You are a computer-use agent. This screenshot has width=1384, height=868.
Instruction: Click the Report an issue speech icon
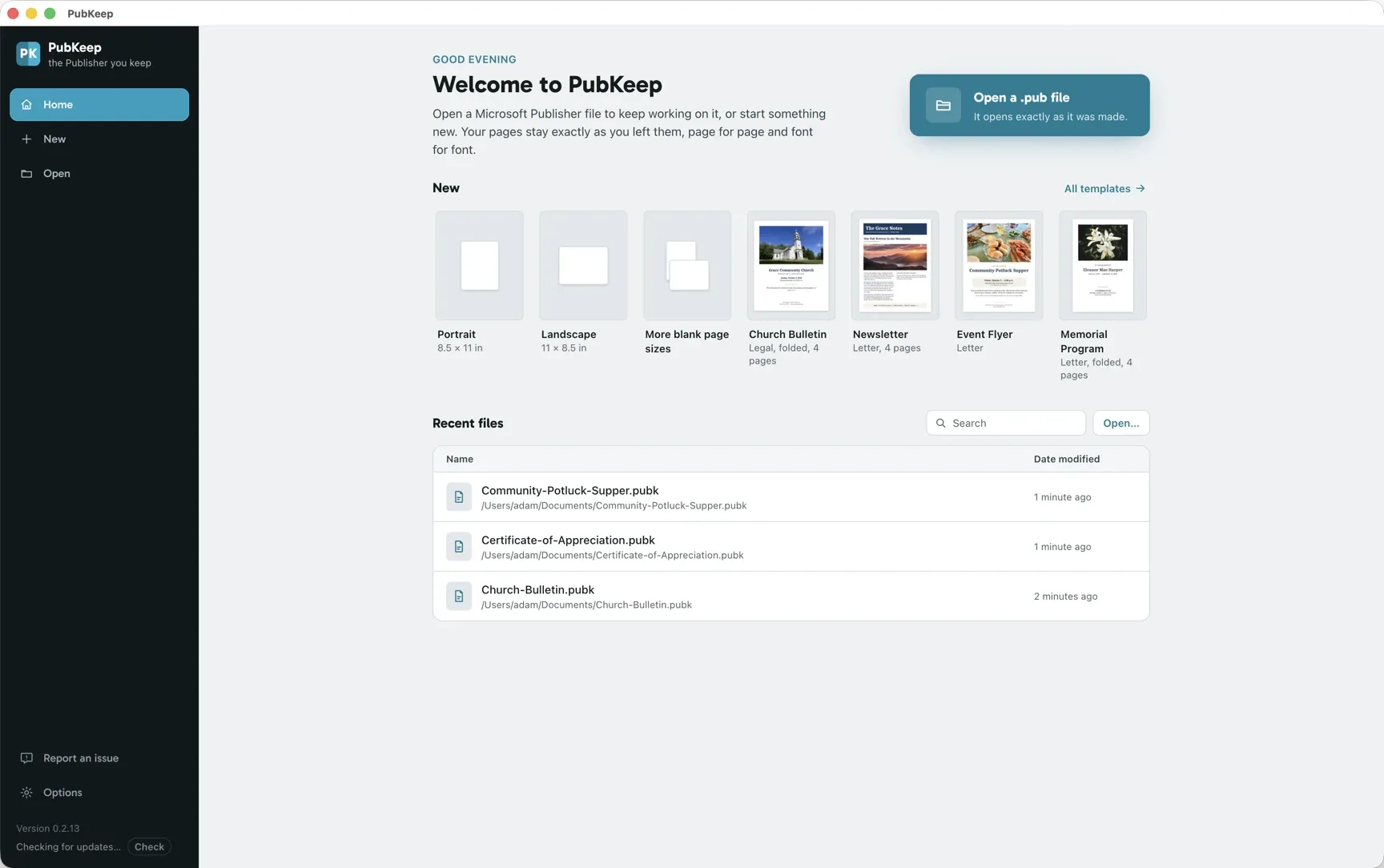[x=26, y=758]
